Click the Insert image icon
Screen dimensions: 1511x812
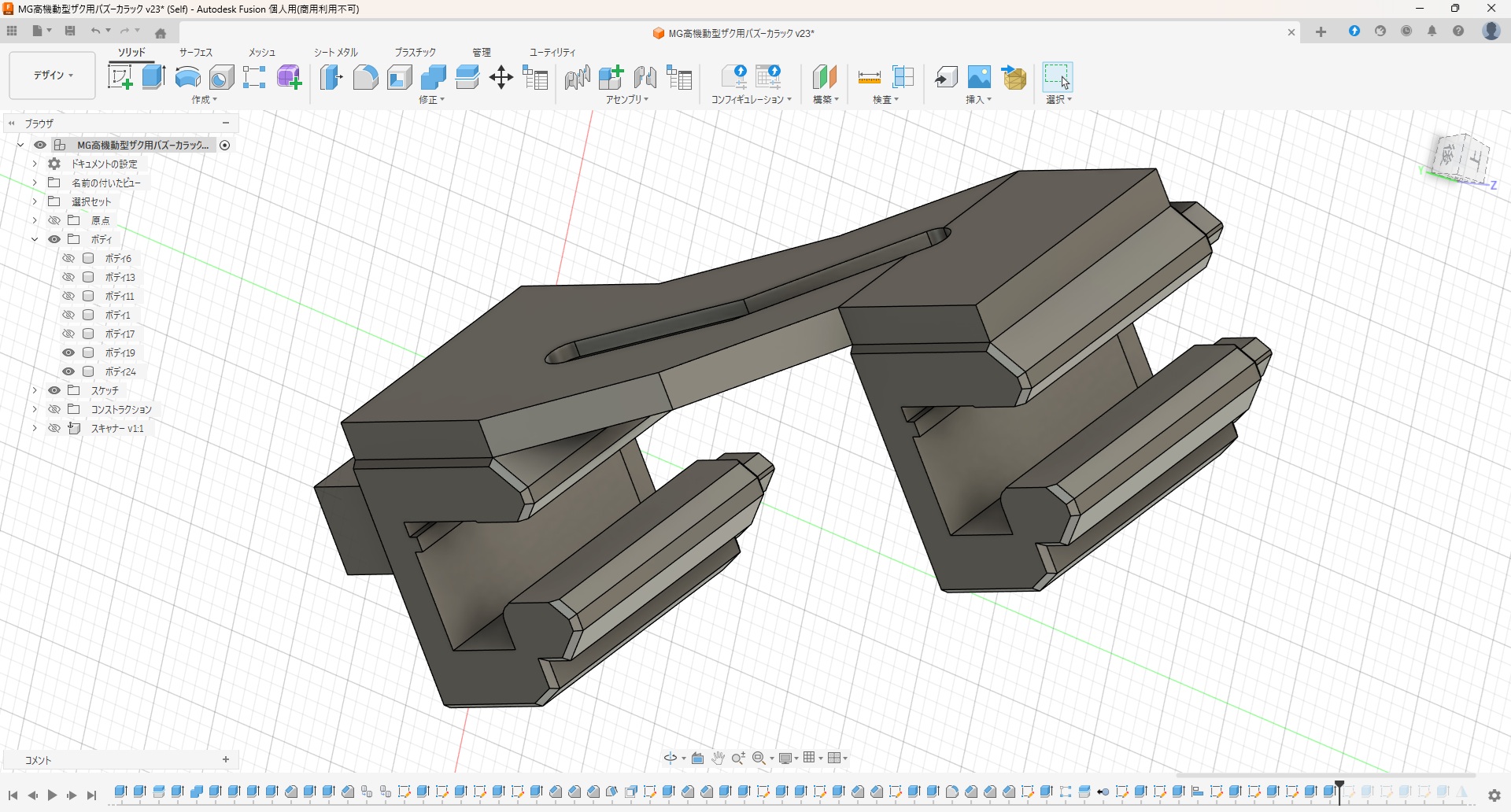coord(979,77)
